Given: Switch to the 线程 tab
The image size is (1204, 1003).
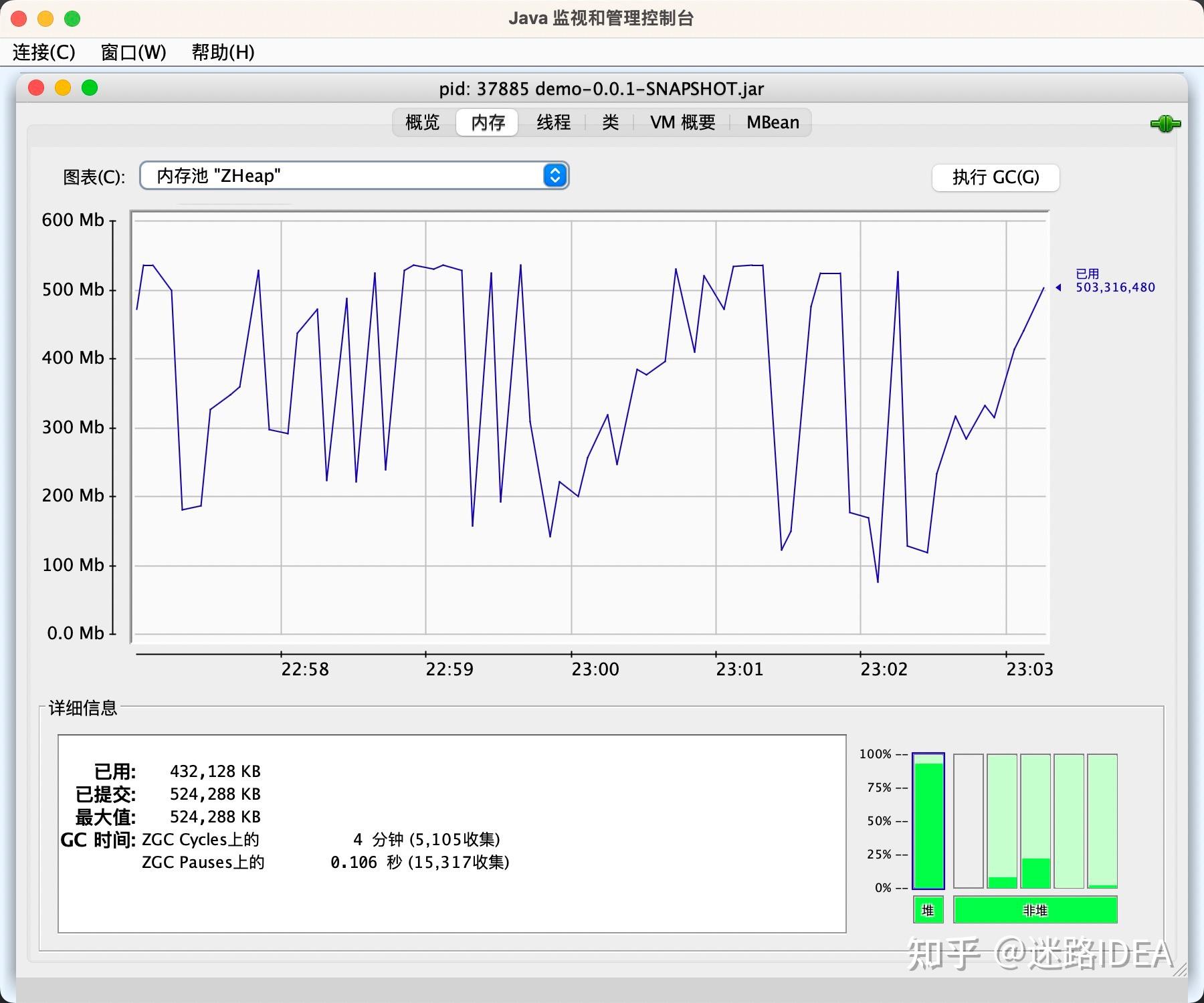Looking at the screenshot, I should (553, 122).
